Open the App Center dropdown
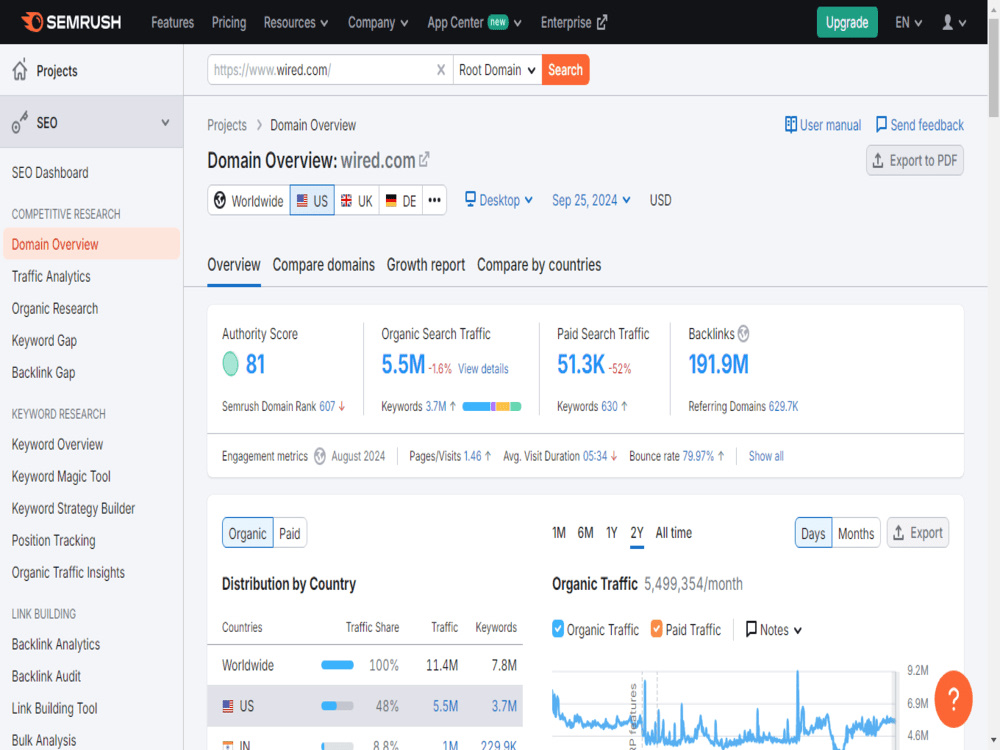The height and width of the screenshot is (750, 1000). point(474,22)
